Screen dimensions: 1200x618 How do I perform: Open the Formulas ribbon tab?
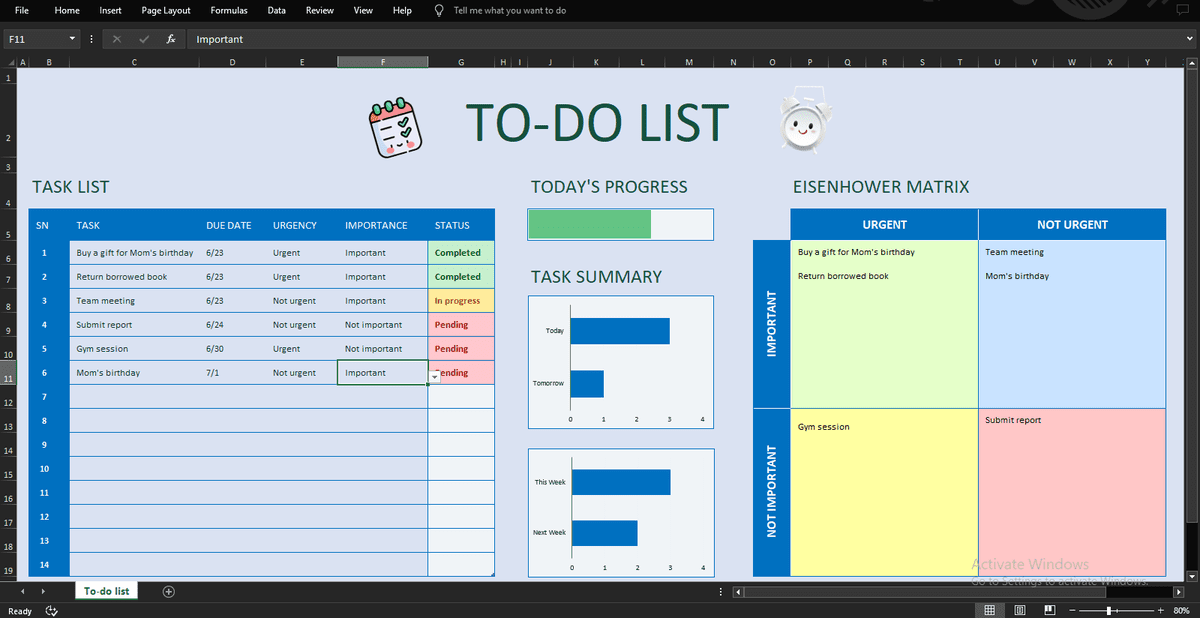pyautogui.click(x=229, y=11)
